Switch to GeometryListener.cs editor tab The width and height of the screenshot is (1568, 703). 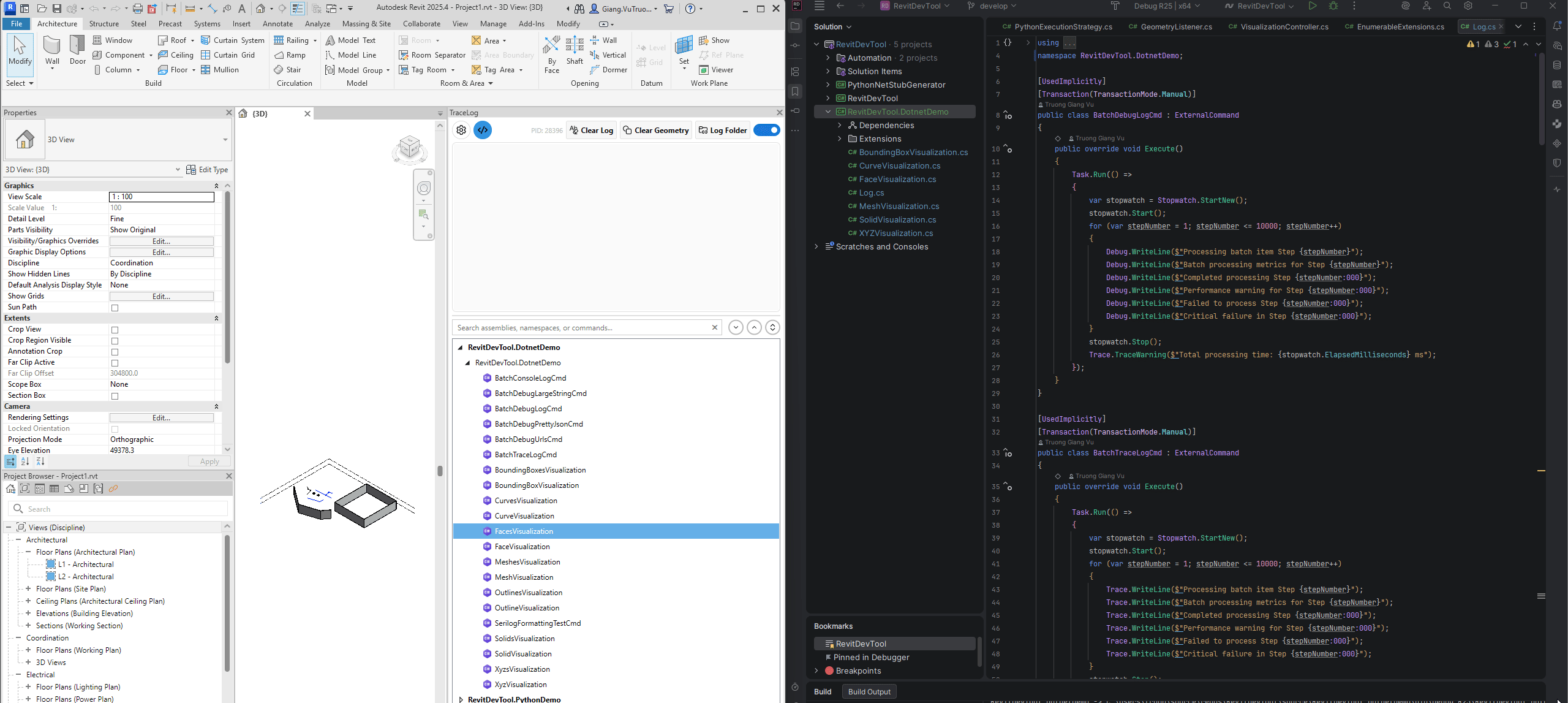point(1176,26)
